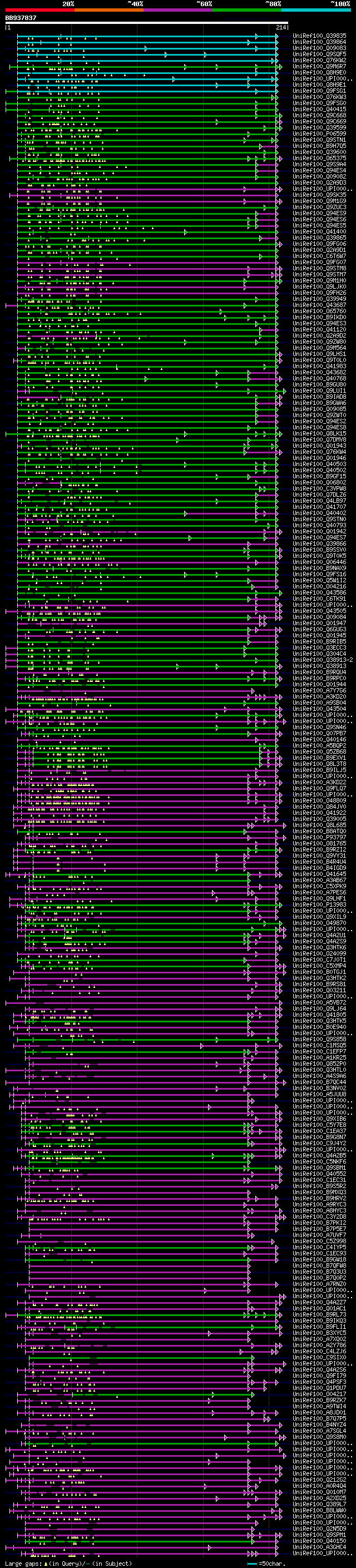The image size is (356, 1568).
Task: Open hit UniRef100_P13983
Action: pyautogui.click(x=319, y=904)
